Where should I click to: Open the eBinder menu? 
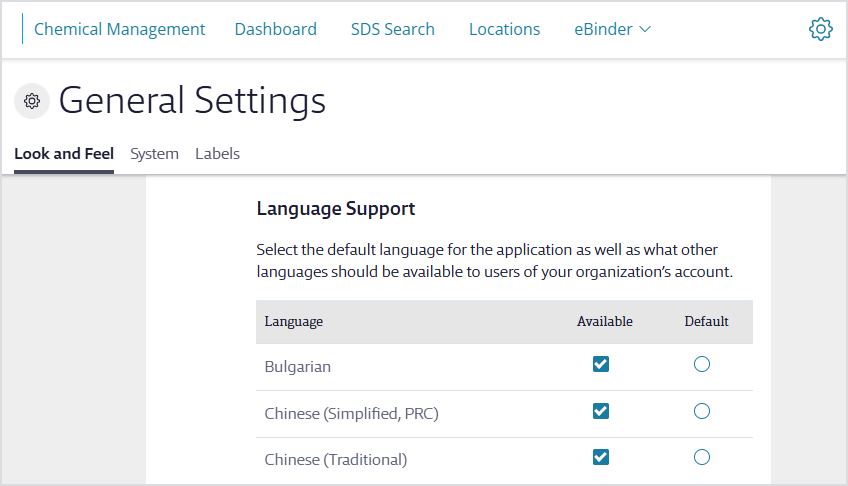point(612,29)
